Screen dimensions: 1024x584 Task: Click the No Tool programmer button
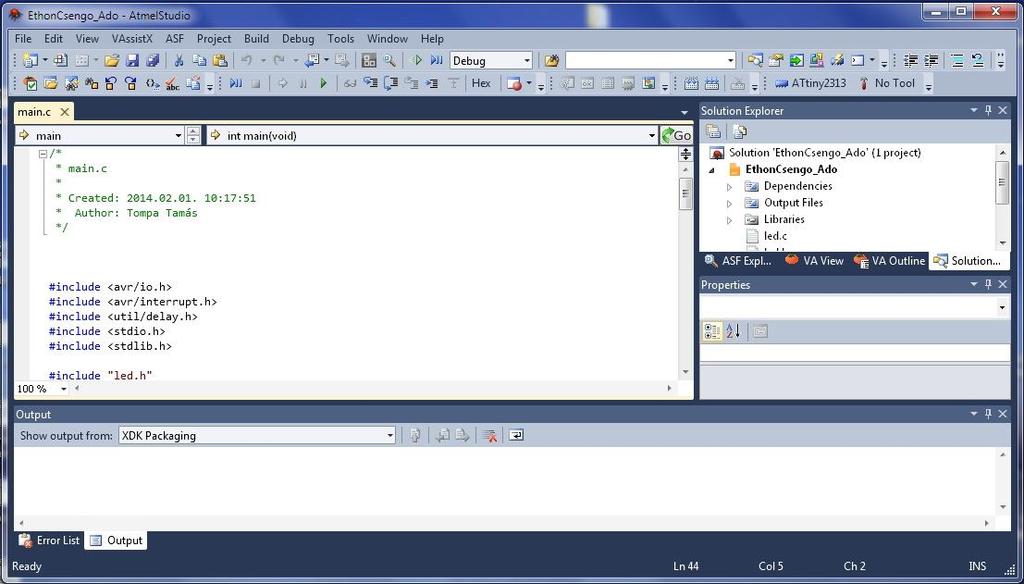[886, 83]
